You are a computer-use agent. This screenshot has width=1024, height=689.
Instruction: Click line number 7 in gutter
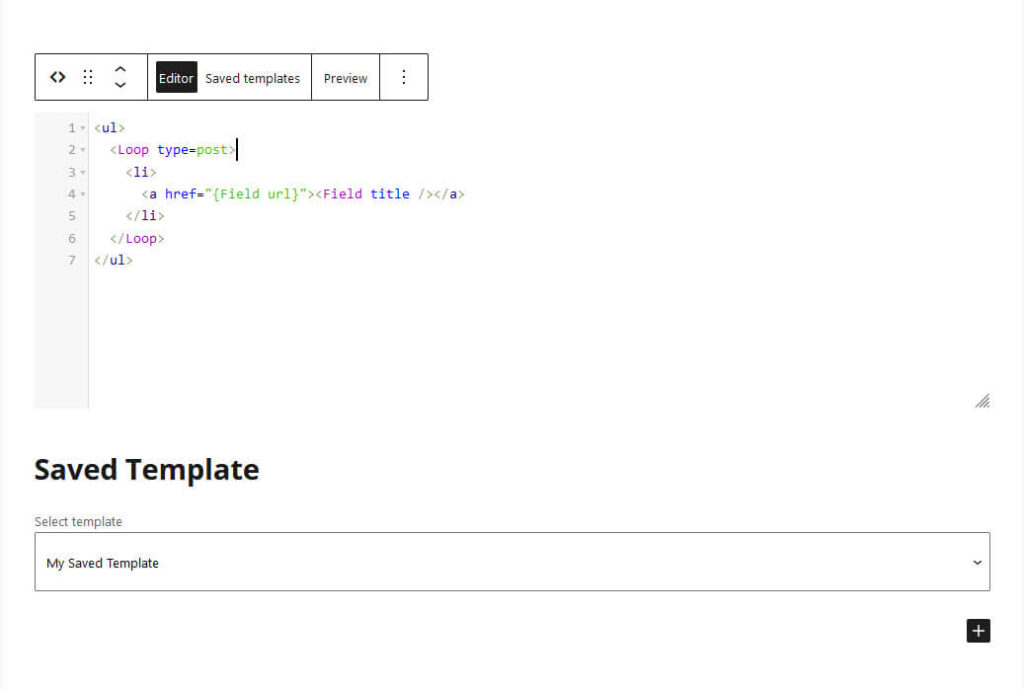pos(72,260)
